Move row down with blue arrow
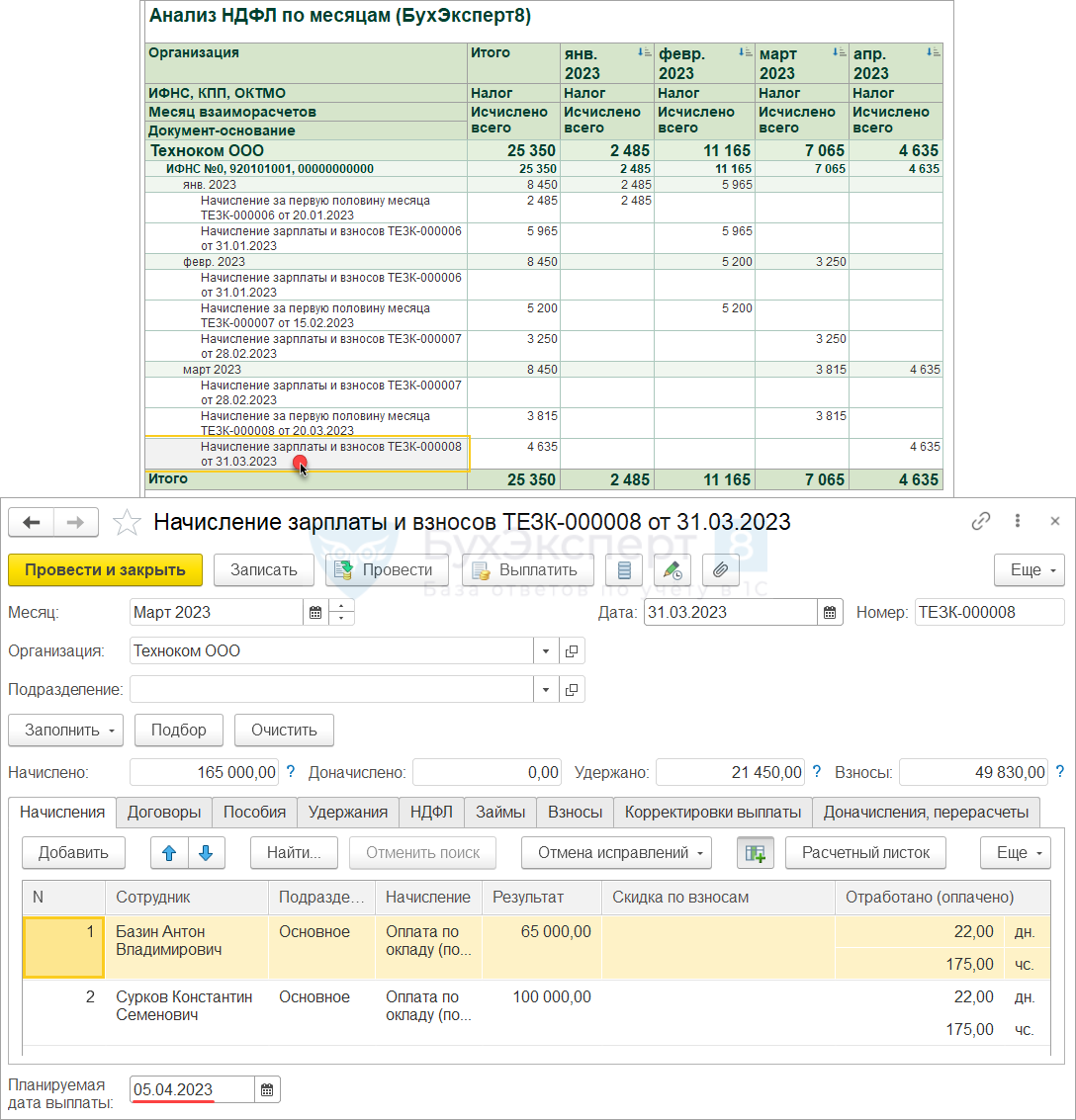 pyautogui.click(x=206, y=853)
